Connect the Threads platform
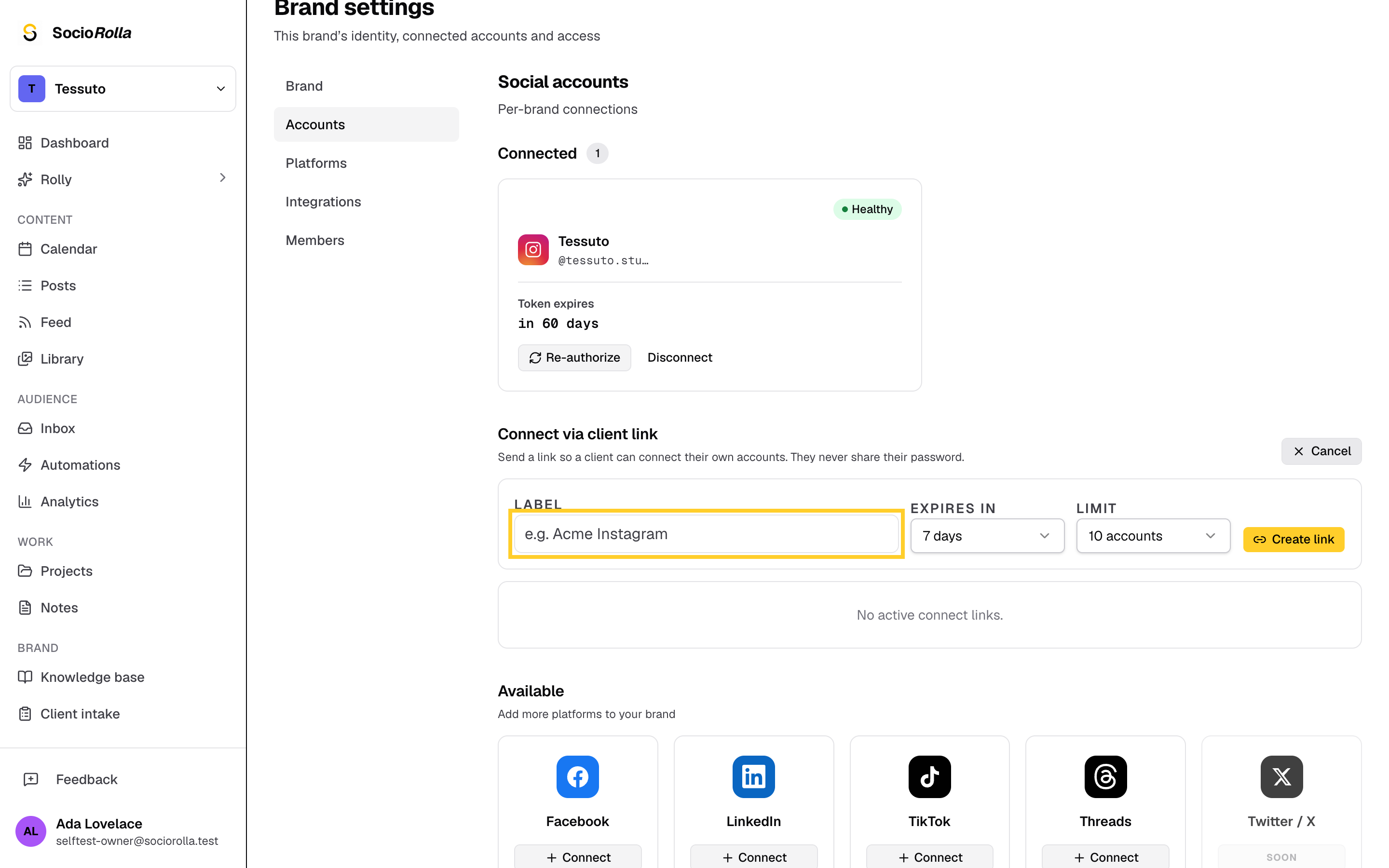The width and height of the screenshot is (1389, 868). click(x=1105, y=856)
